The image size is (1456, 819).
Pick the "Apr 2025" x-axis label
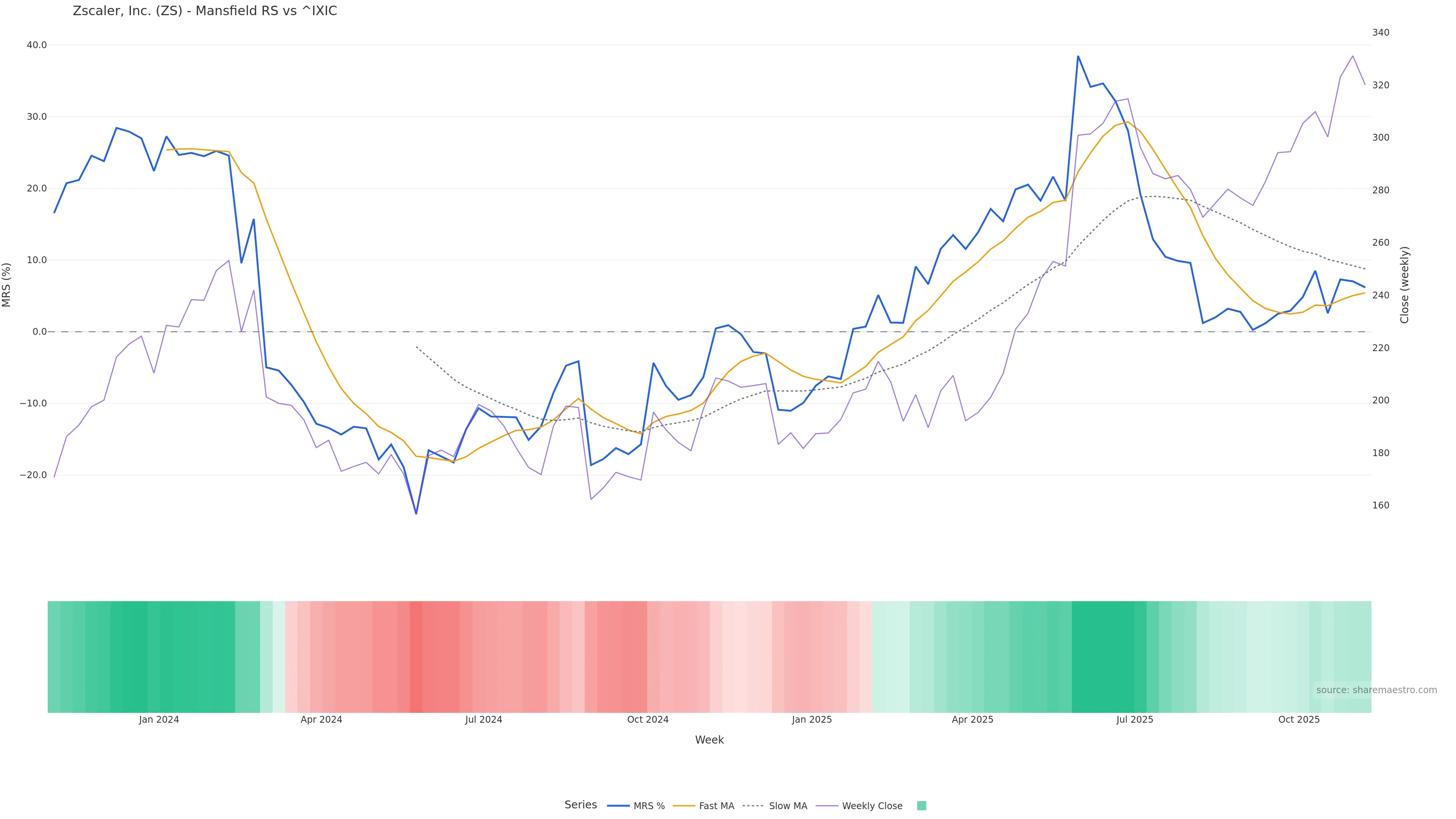[972, 720]
